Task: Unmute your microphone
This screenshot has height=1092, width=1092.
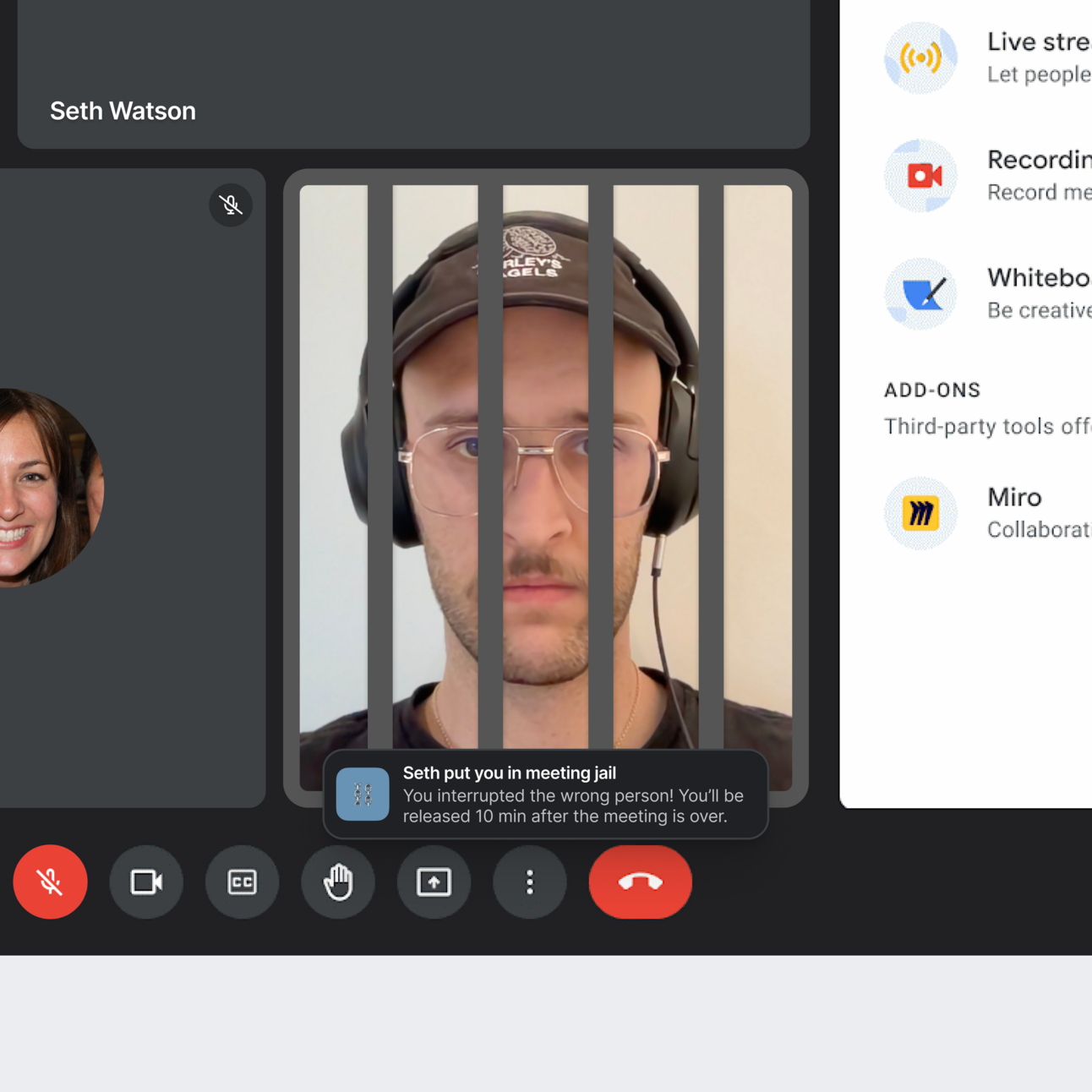Action: click(50, 882)
